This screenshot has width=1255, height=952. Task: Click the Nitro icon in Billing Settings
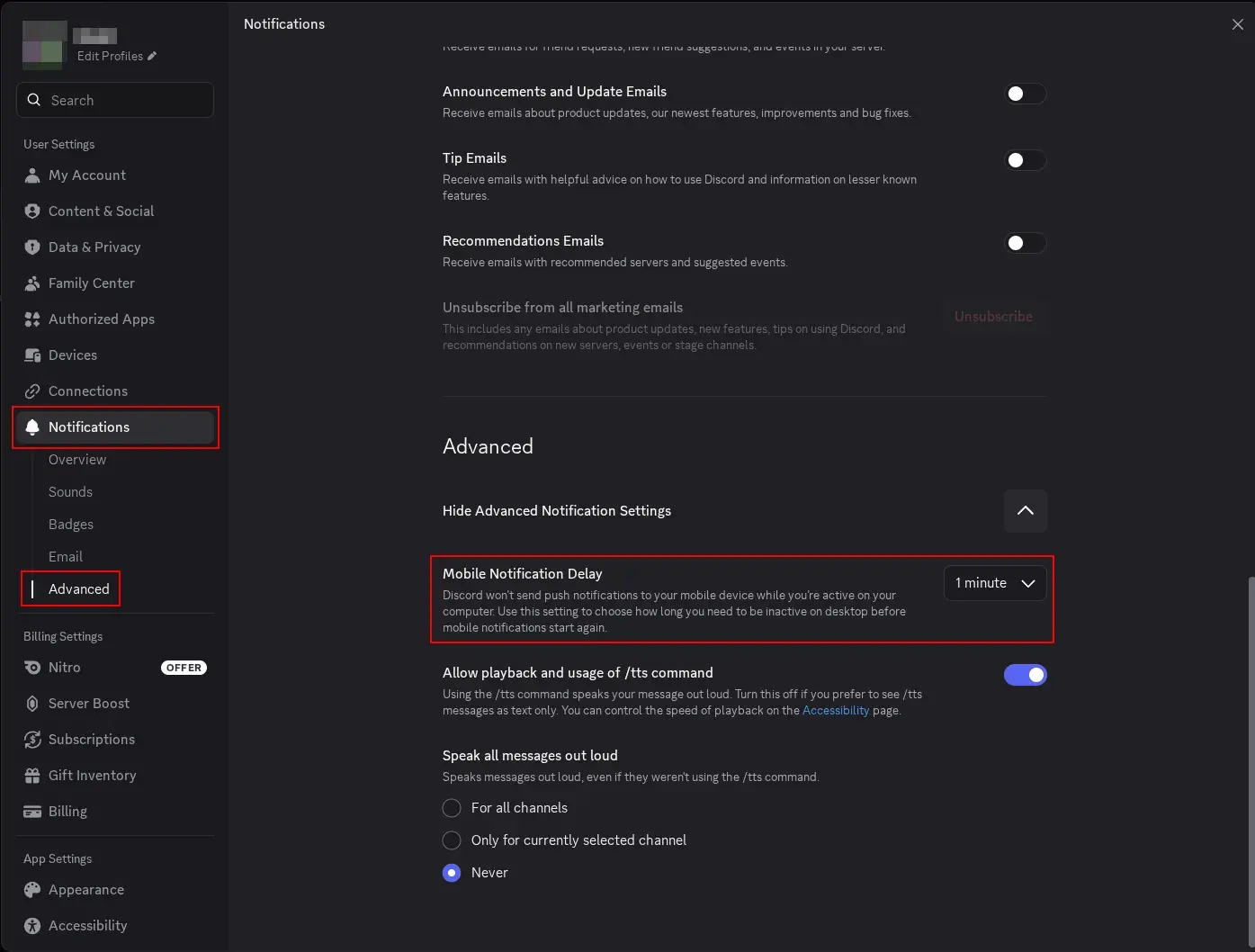tap(32, 668)
